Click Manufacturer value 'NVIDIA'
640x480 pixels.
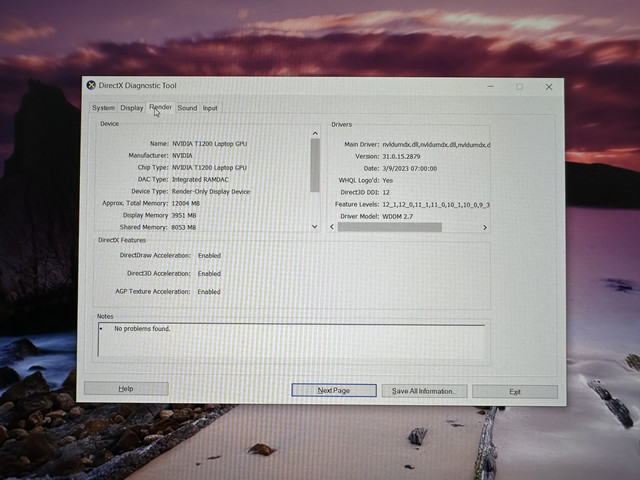pos(182,156)
